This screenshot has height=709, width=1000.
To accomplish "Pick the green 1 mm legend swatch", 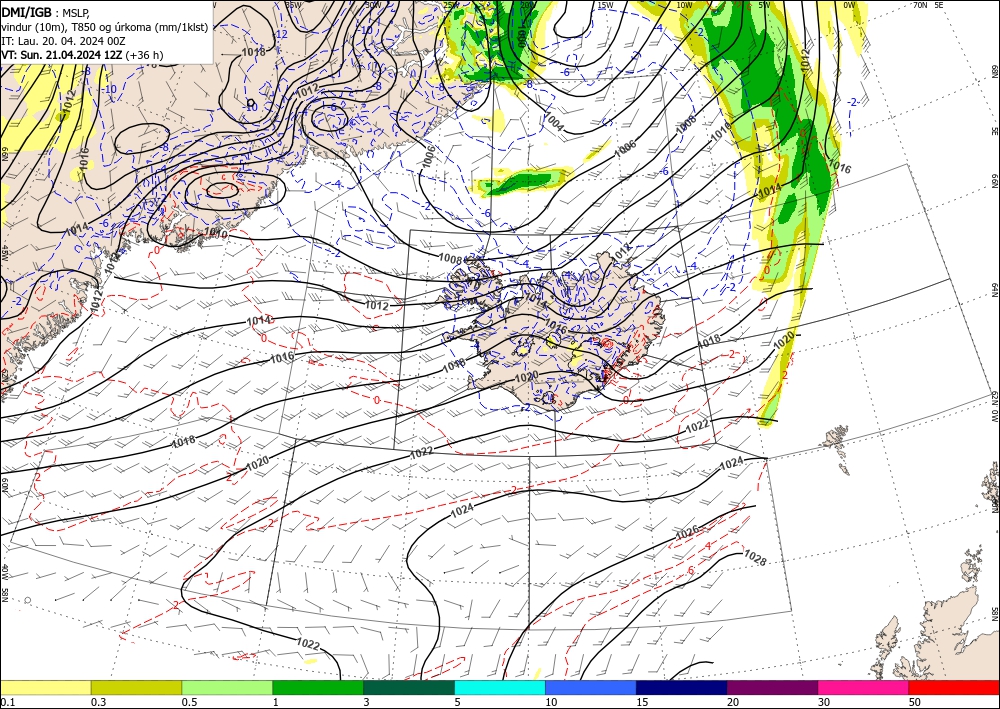I will point(318,687).
